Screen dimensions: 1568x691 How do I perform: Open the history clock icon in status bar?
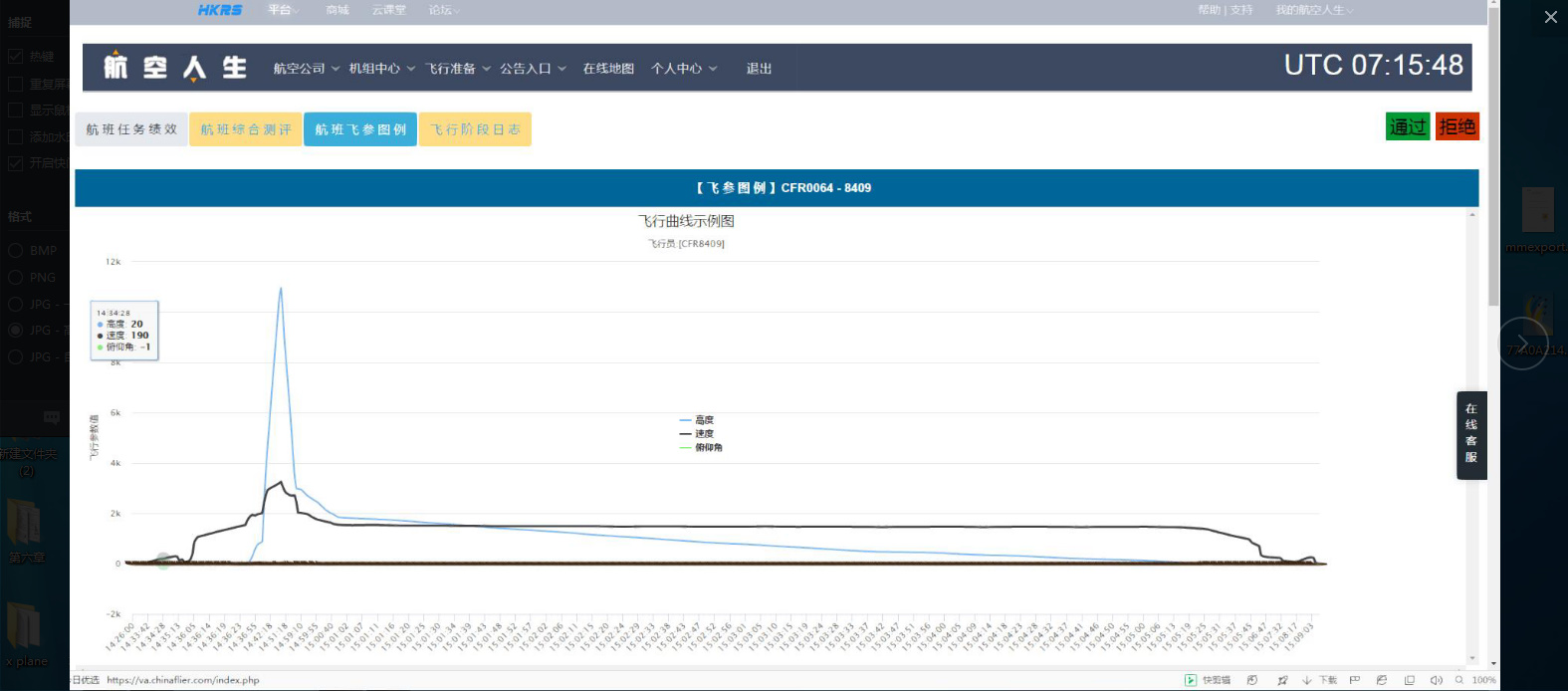pos(1251,680)
